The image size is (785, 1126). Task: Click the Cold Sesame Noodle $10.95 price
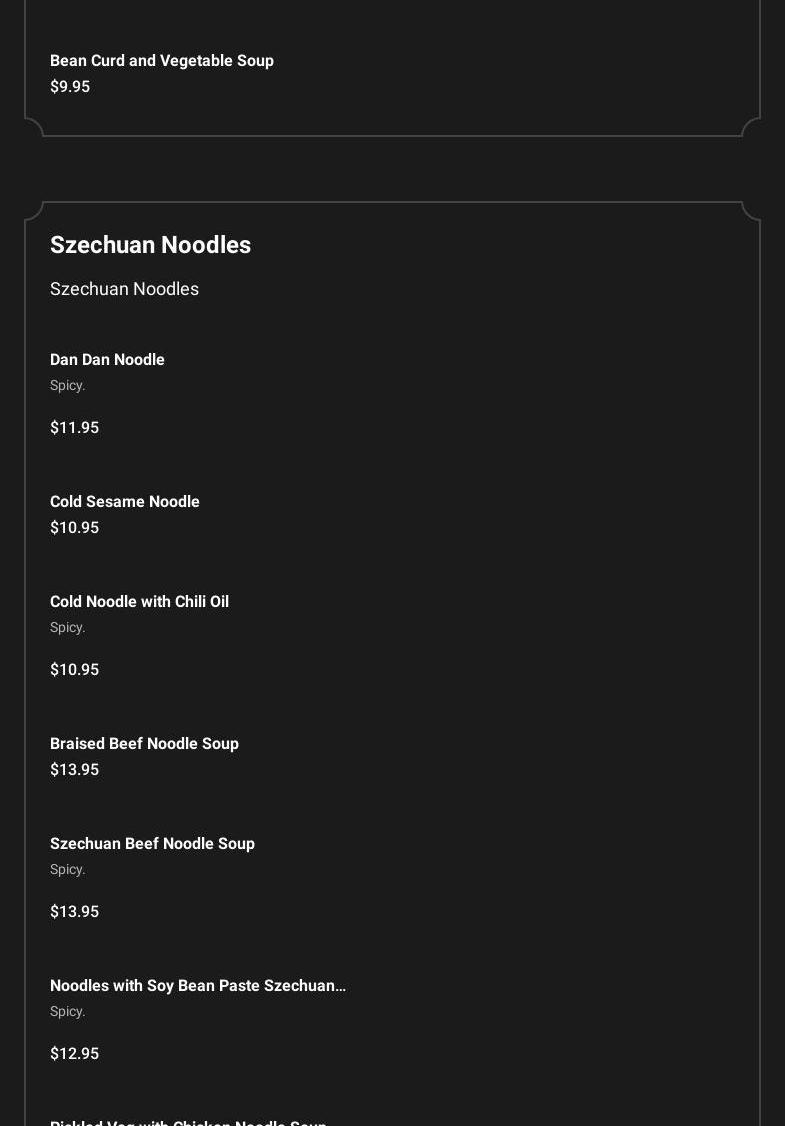point(74,527)
